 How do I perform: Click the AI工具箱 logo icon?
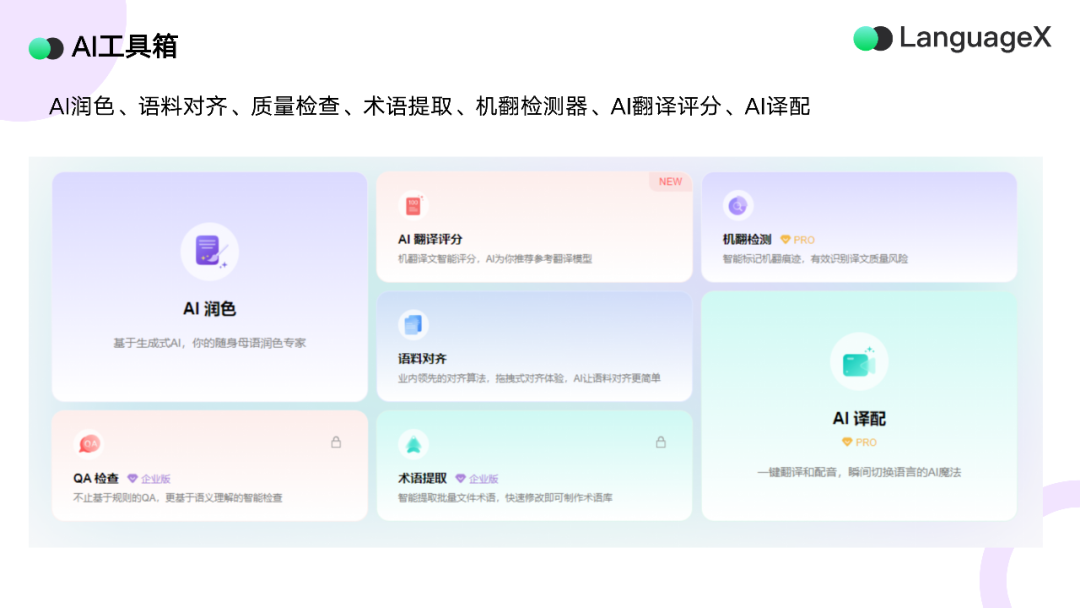coord(47,45)
